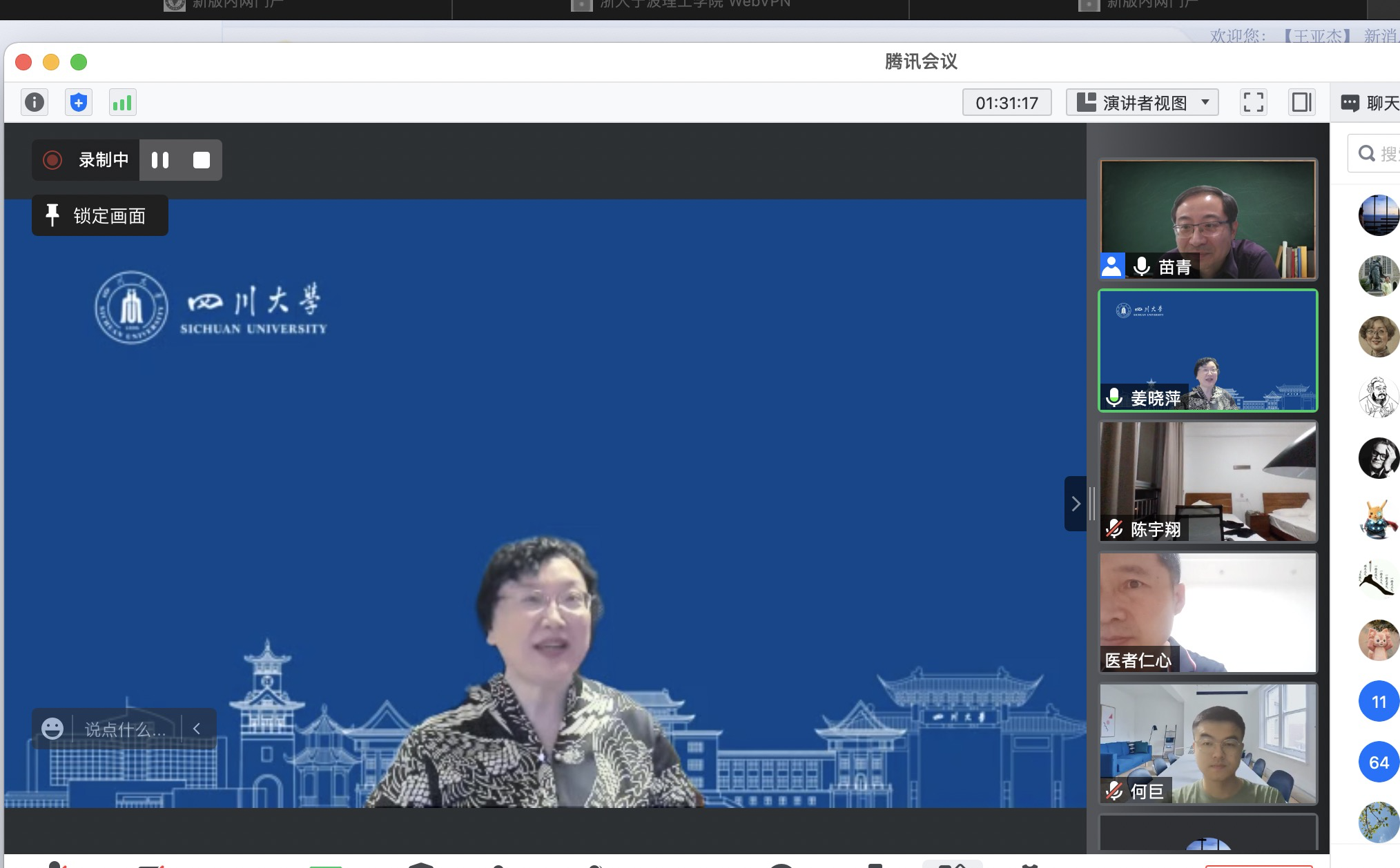Select 陈宇翔's video thumbnail
The height and width of the screenshot is (868, 1400).
point(1208,481)
